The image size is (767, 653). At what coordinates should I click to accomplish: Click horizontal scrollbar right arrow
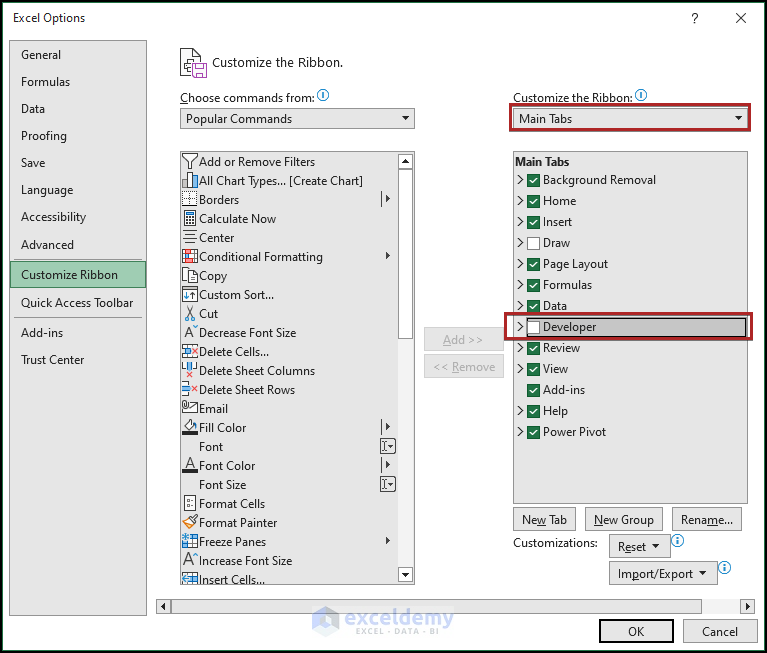[x=747, y=607]
